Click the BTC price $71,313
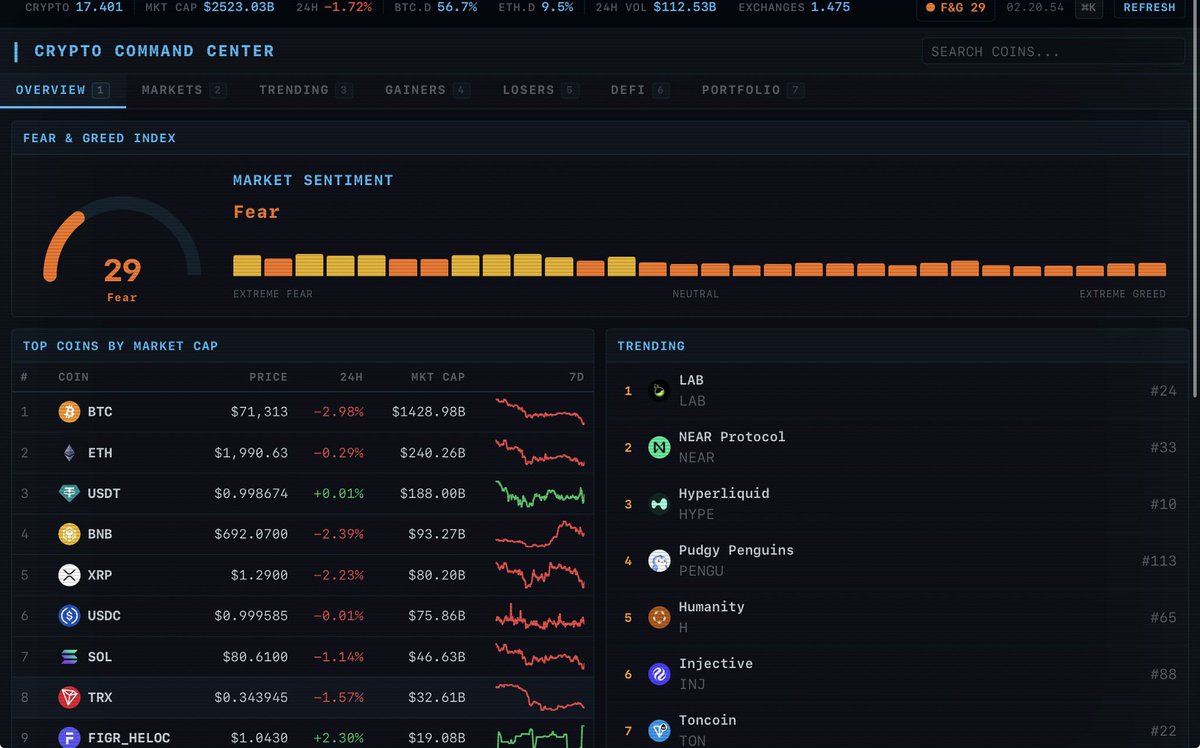Screen dimensions: 1200x748 259,411
